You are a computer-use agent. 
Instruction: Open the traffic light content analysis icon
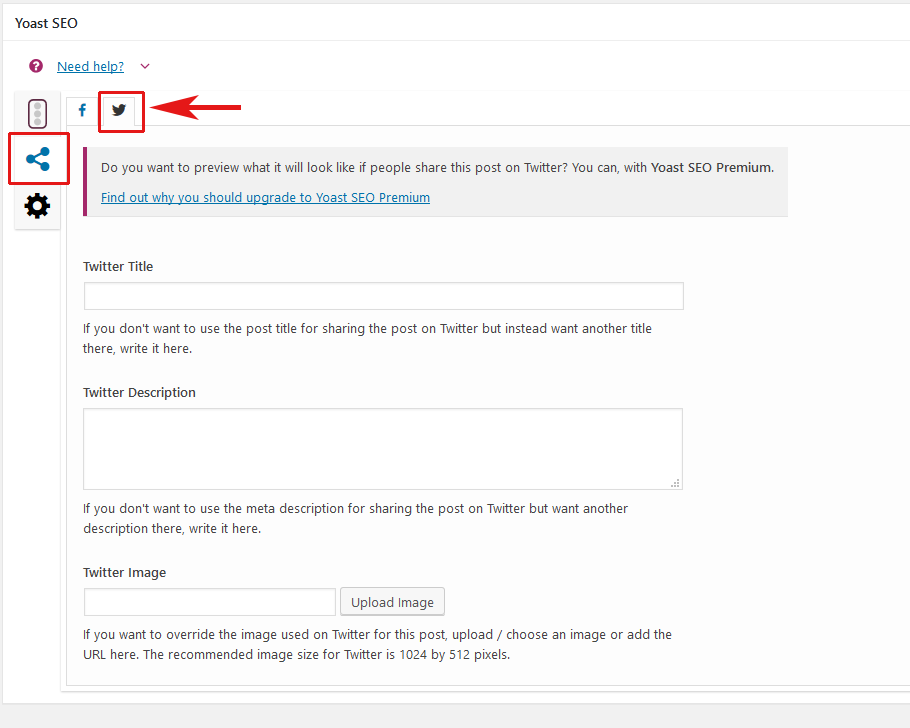click(38, 113)
